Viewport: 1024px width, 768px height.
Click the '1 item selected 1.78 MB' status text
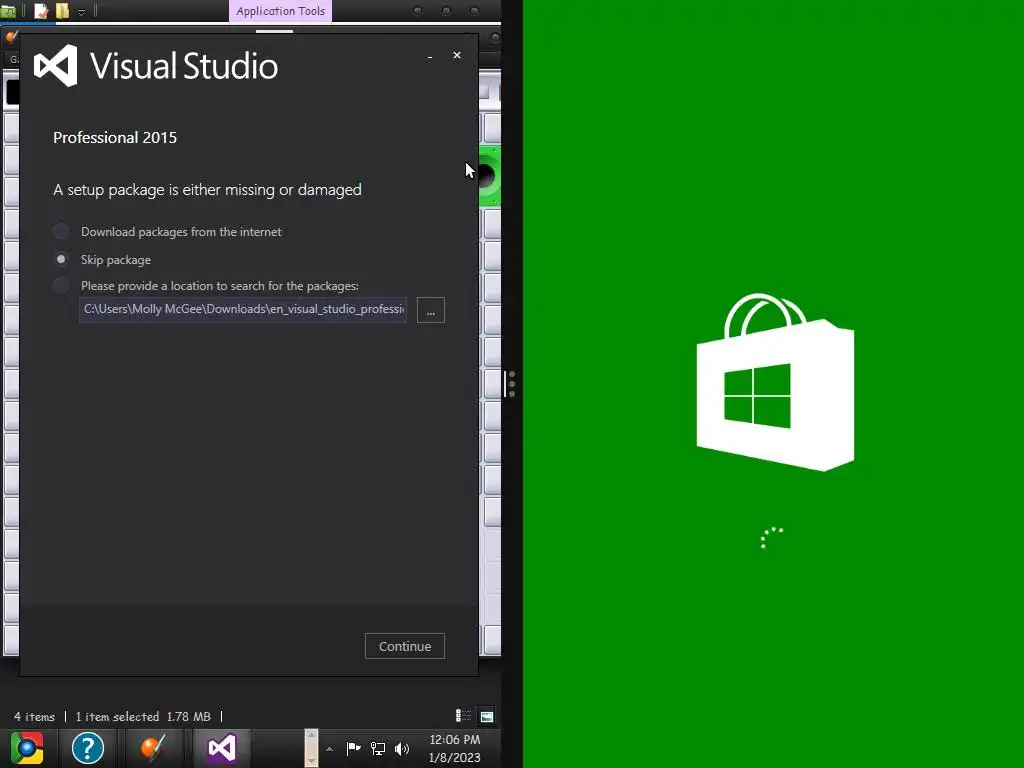click(143, 716)
